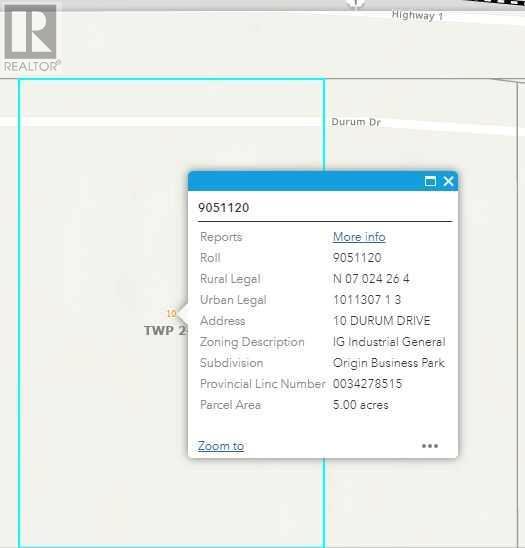Click the popup title 9051120
The image size is (525, 548).
pos(223,208)
